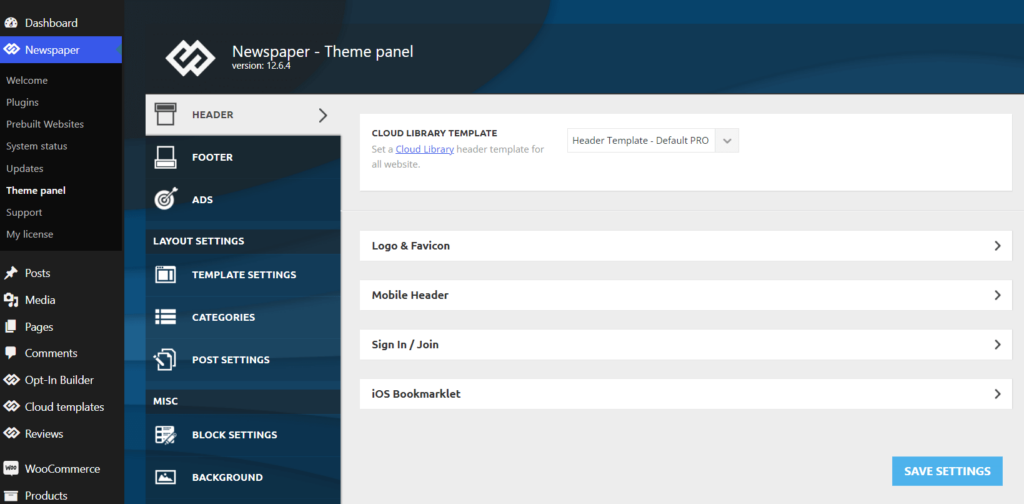
Task: Go to Posts in admin menu
Action: [61, 273]
